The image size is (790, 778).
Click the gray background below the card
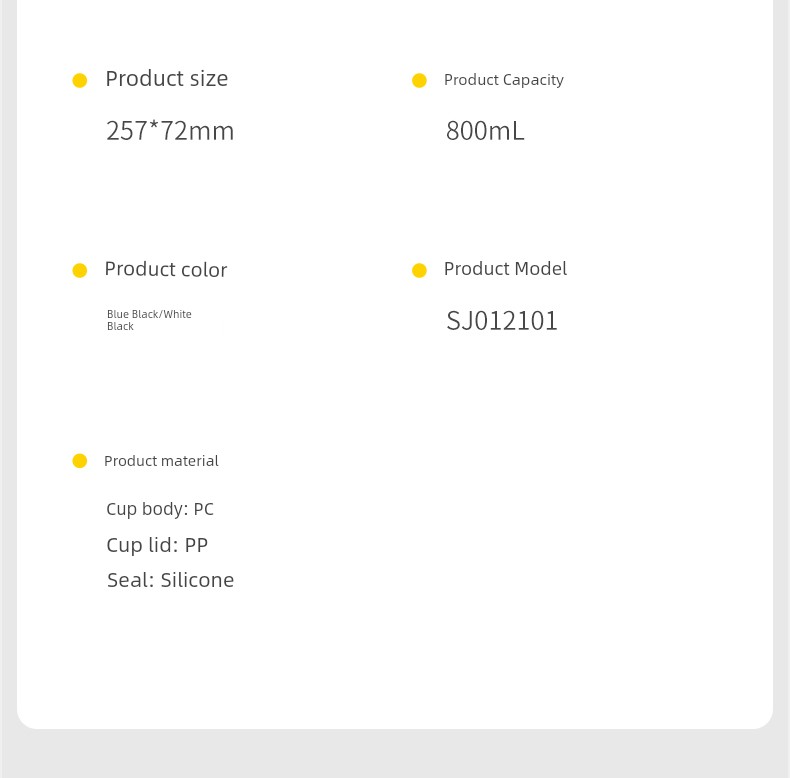(x=395, y=754)
